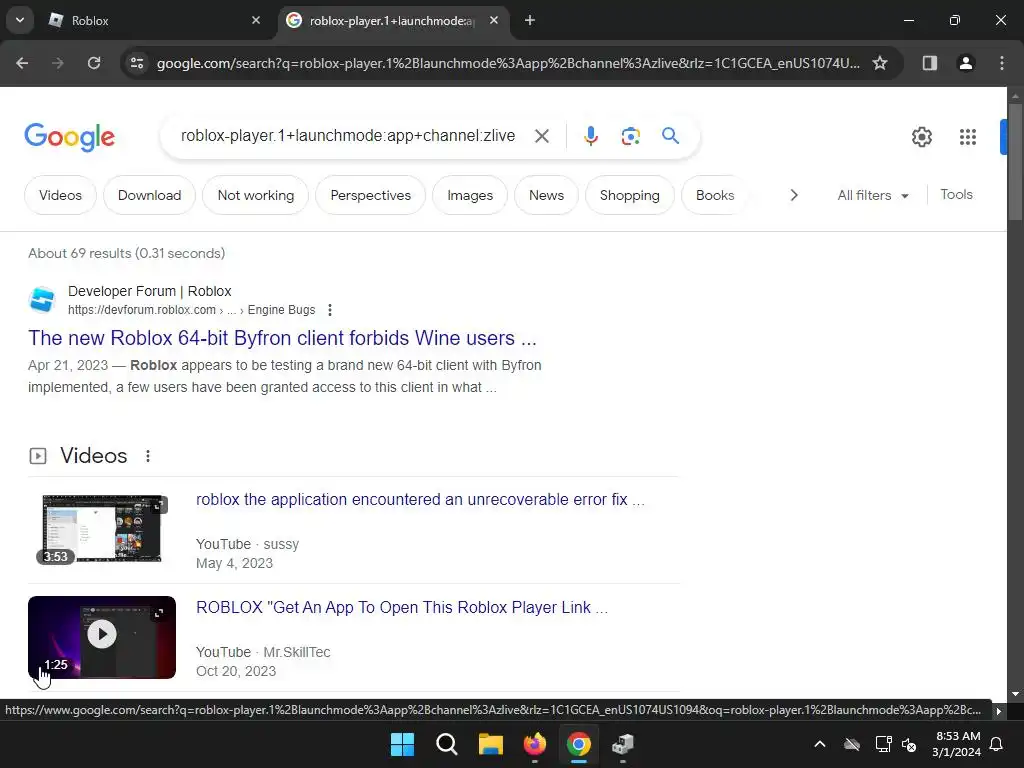Click the network tray icon
Screen dimensions: 1024x768
[x=883, y=744]
